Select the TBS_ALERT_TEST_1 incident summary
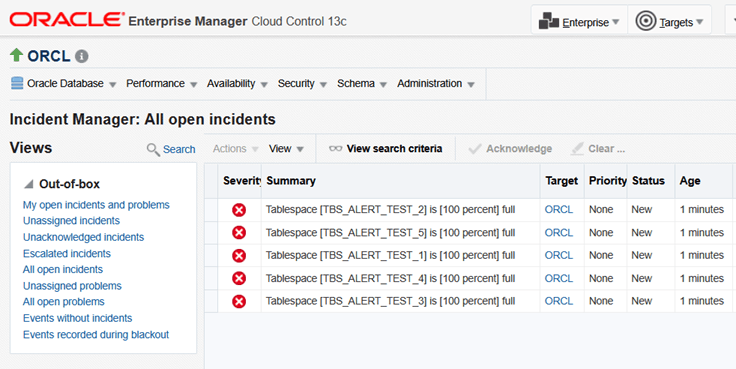This screenshot has width=736, height=369. 391,255
